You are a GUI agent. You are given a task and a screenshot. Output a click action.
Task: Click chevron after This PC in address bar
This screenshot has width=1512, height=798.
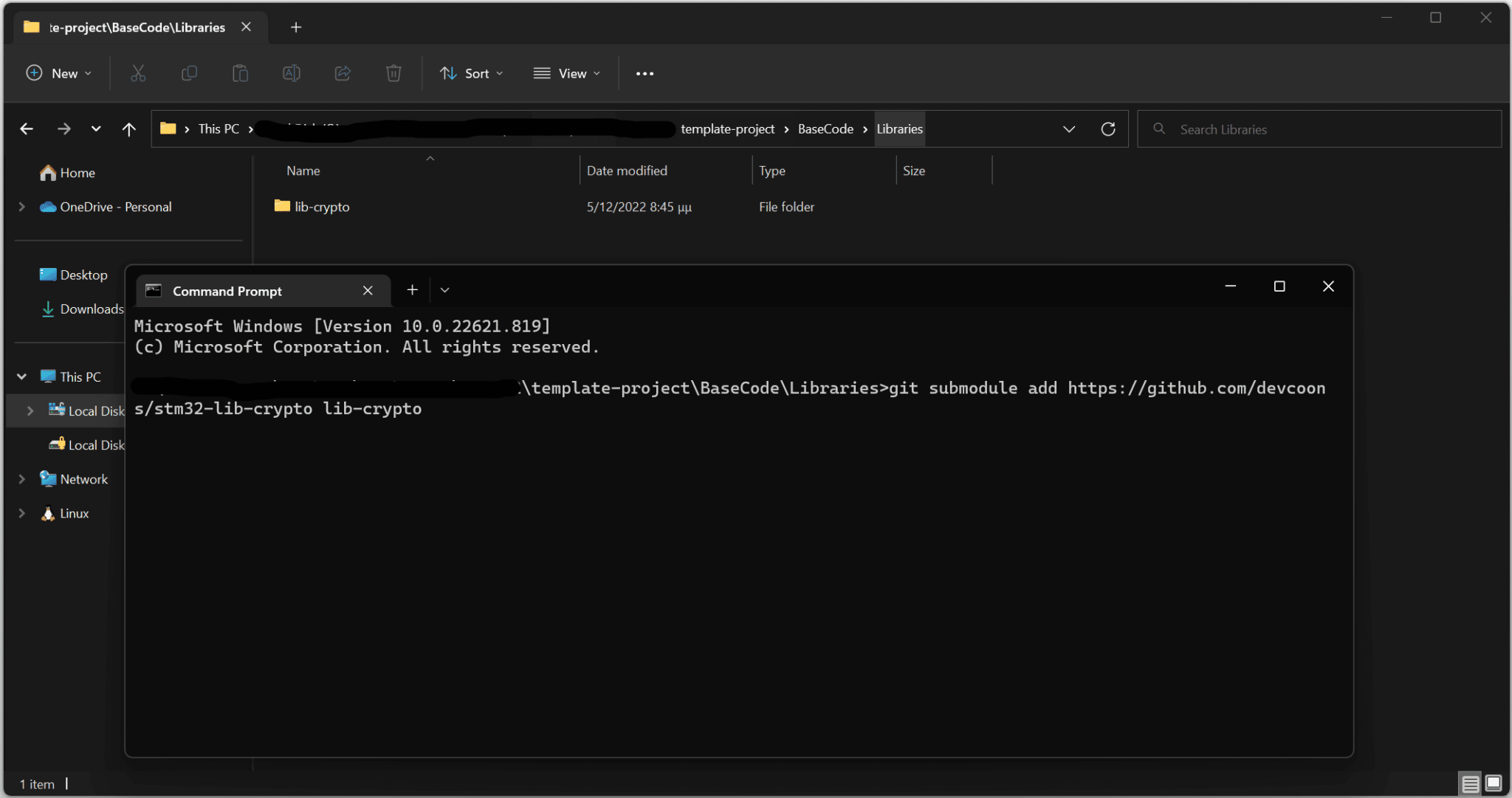click(251, 129)
